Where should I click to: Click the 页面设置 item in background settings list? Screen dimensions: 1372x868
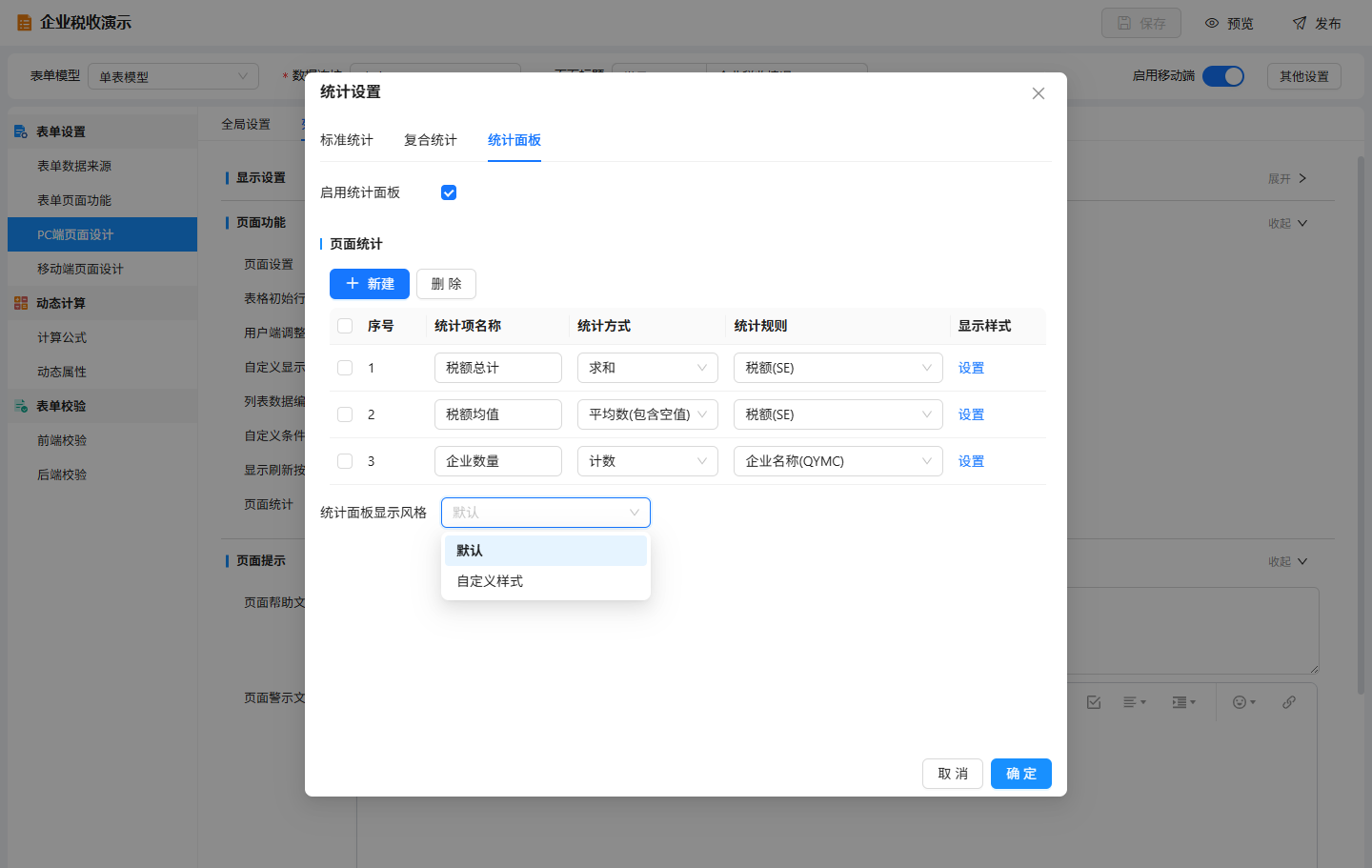click(269, 264)
